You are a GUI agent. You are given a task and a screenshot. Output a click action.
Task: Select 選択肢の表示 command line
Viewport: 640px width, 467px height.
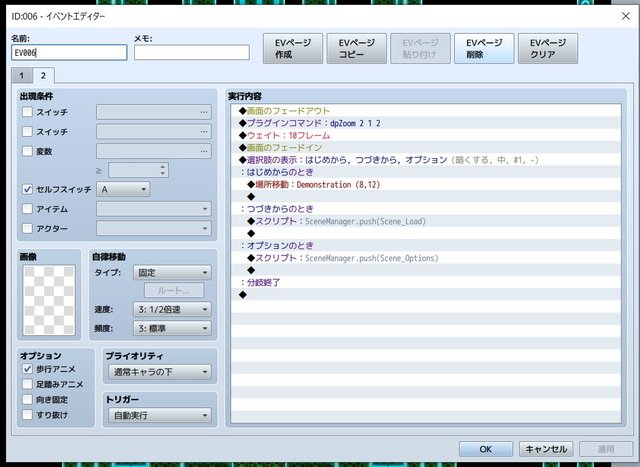pyautogui.click(x=426, y=160)
